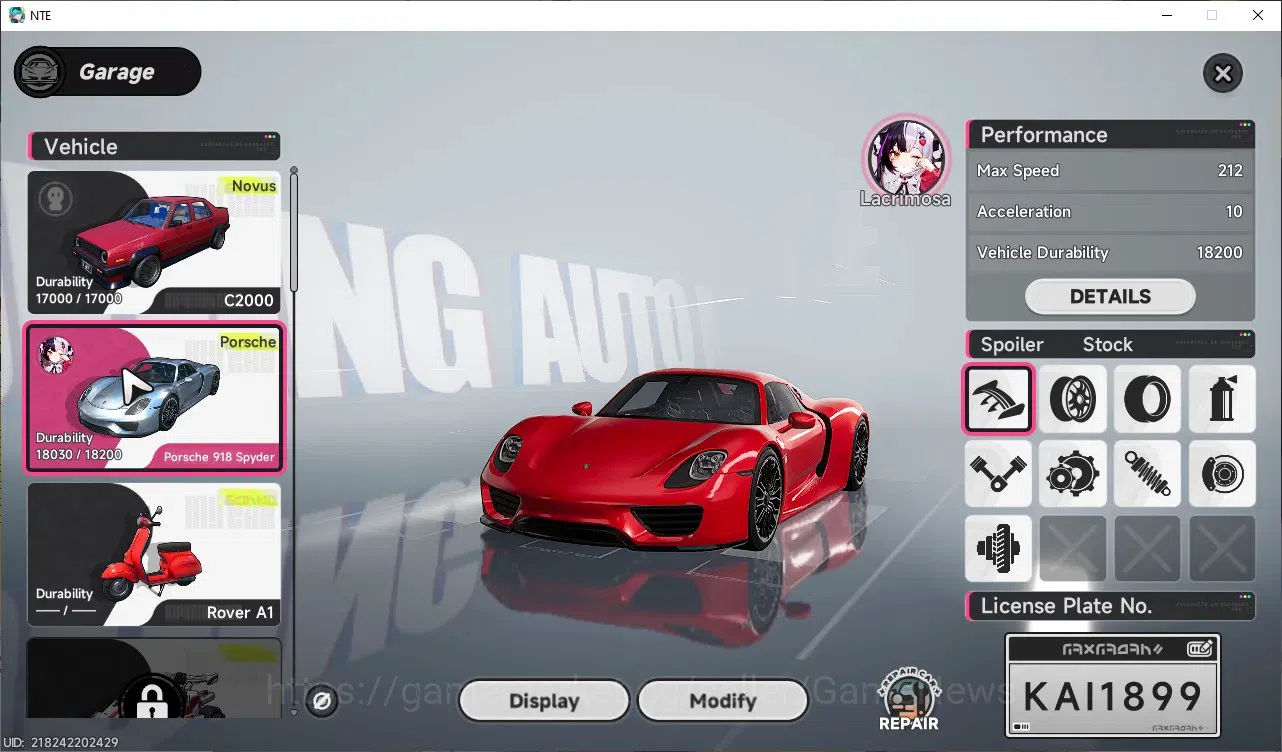Click the Garage emblem badge
Viewport: 1282px width, 752px height.
pos(40,72)
